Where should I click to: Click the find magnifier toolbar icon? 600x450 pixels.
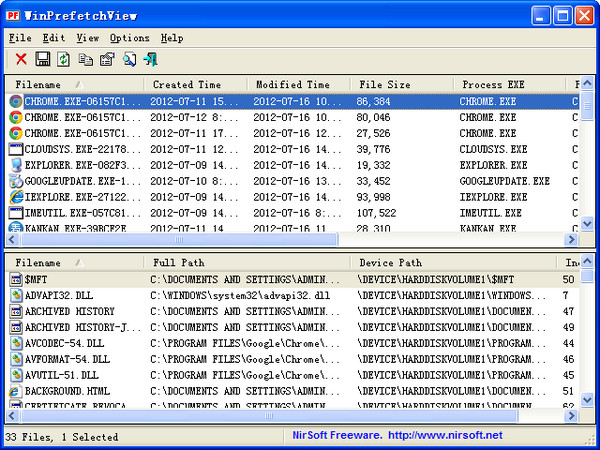[x=129, y=60]
